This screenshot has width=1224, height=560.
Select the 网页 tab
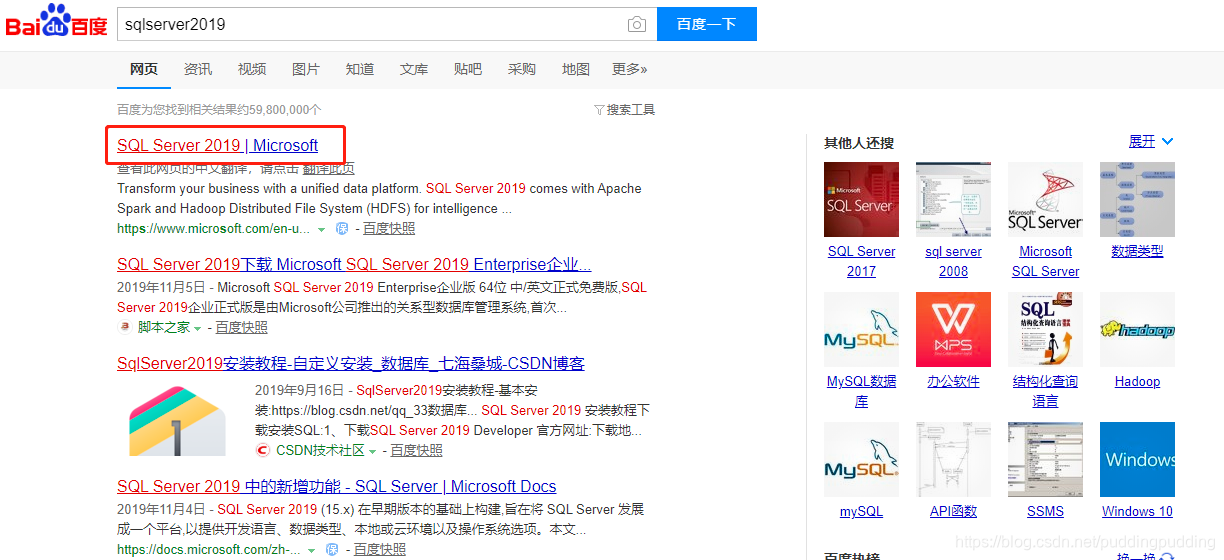point(144,69)
